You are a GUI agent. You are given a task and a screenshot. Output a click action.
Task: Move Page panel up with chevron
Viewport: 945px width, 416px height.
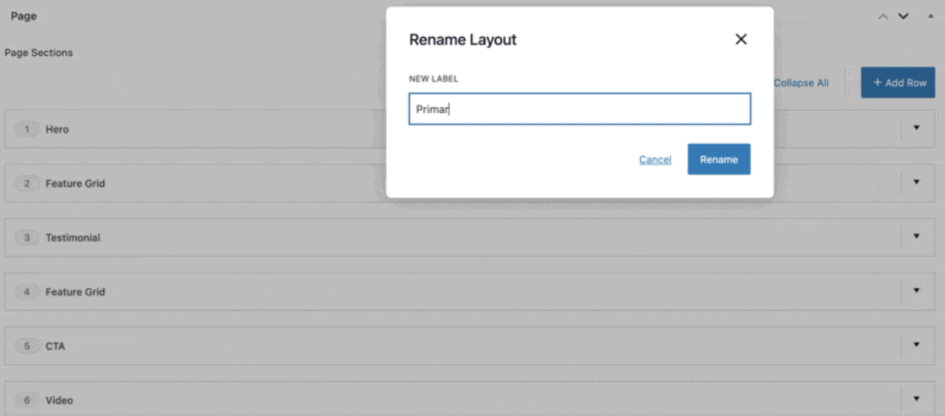point(883,16)
